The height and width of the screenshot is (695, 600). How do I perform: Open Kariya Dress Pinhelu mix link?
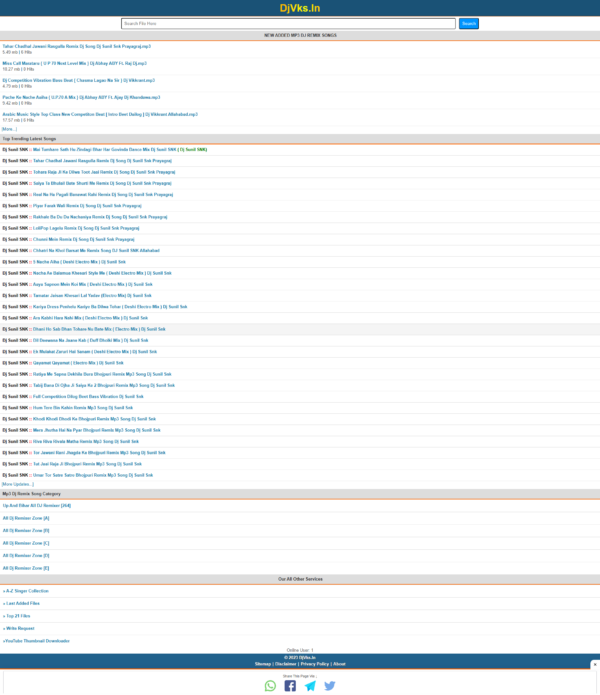point(110,307)
